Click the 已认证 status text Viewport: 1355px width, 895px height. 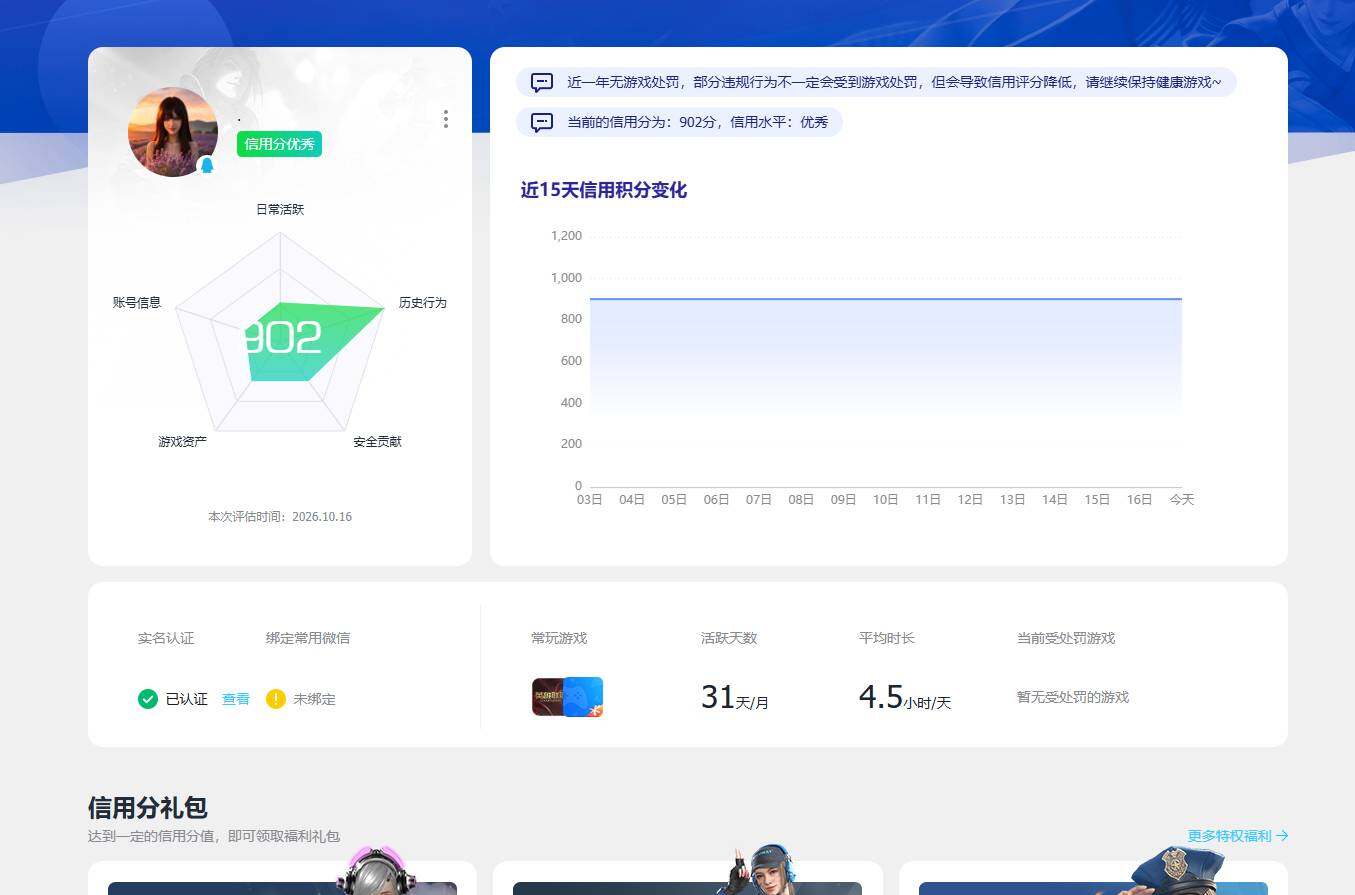(x=187, y=699)
